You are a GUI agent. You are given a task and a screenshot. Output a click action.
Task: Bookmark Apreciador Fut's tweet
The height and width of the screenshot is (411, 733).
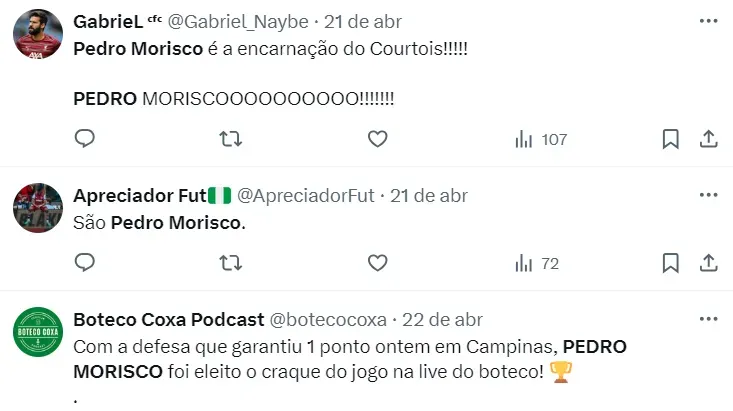(x=671, y=263)
